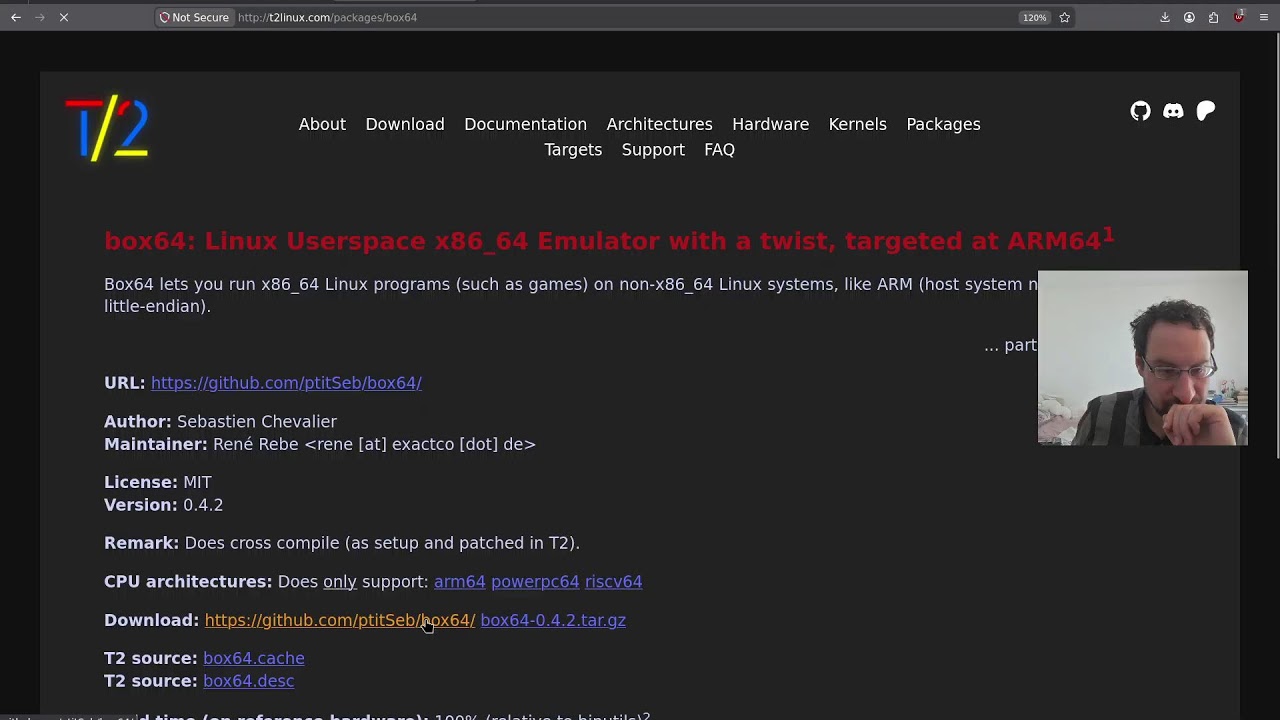Open the box64.desc T2 source link
1280x720 pixels.
248,681
